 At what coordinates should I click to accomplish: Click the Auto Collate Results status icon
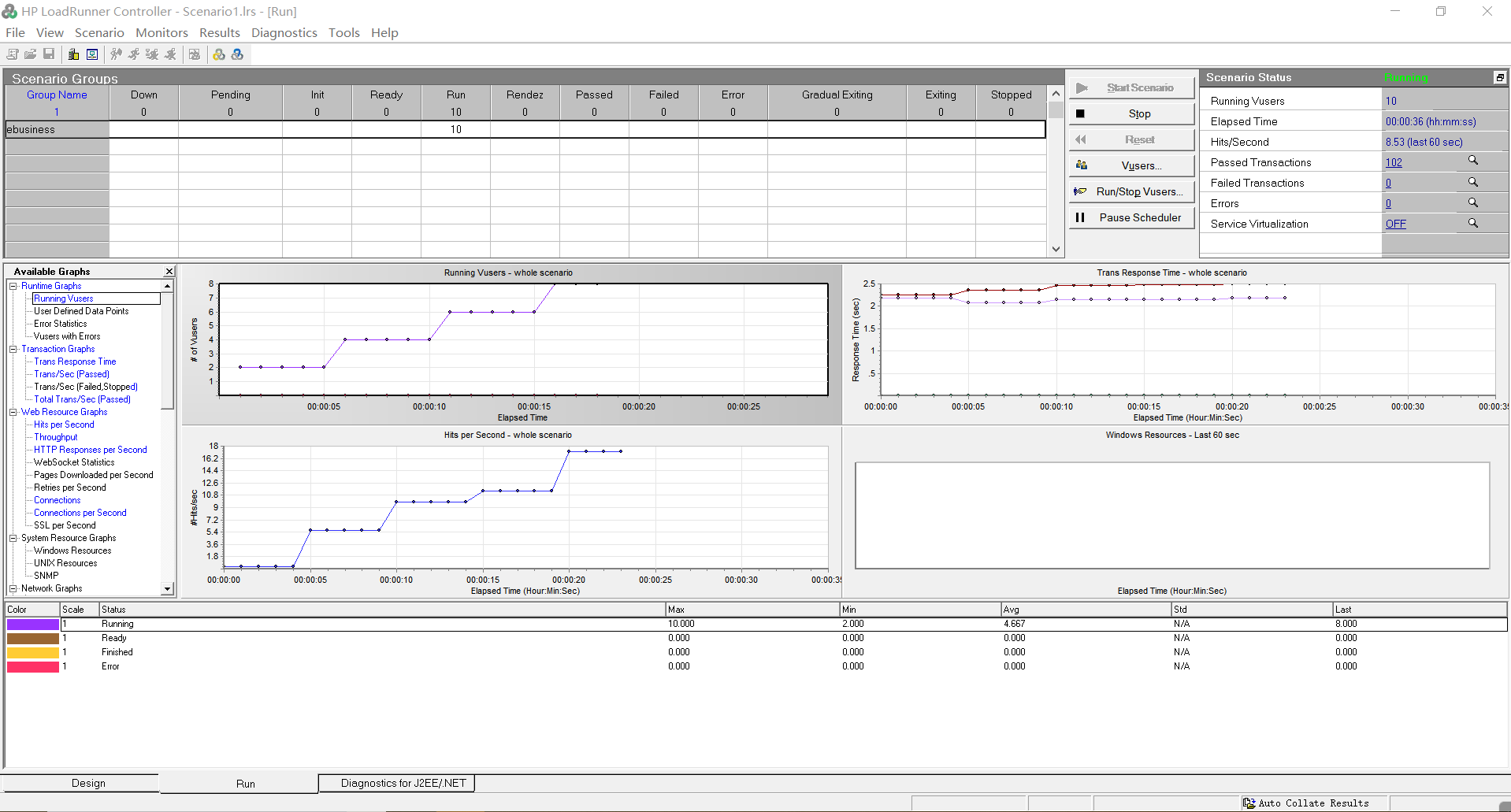(1249, 803)
